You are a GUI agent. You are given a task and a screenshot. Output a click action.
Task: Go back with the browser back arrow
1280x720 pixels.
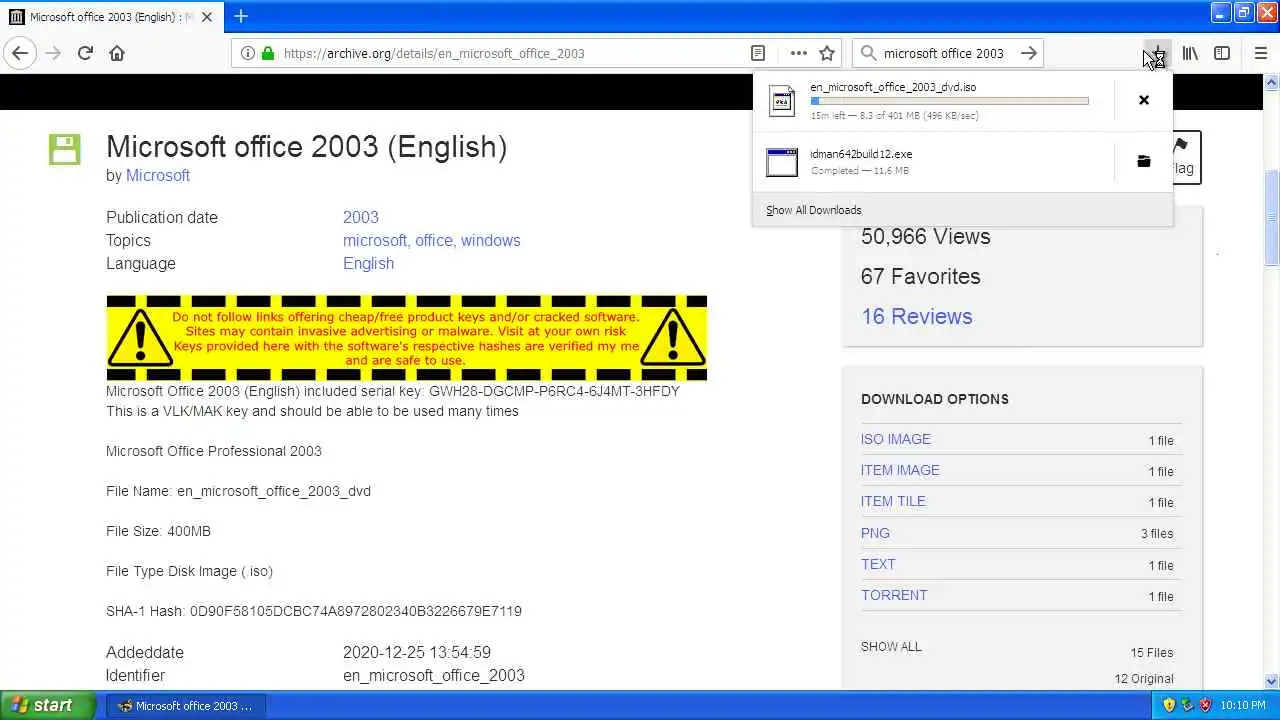click(20, 53)
